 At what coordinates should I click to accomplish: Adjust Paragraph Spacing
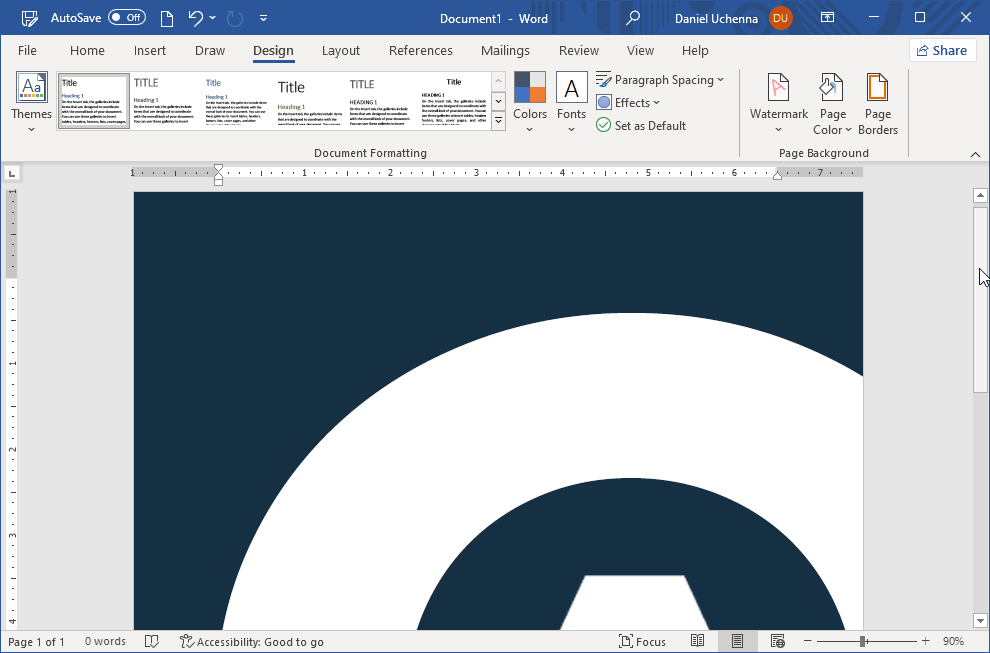pos(660,79)
